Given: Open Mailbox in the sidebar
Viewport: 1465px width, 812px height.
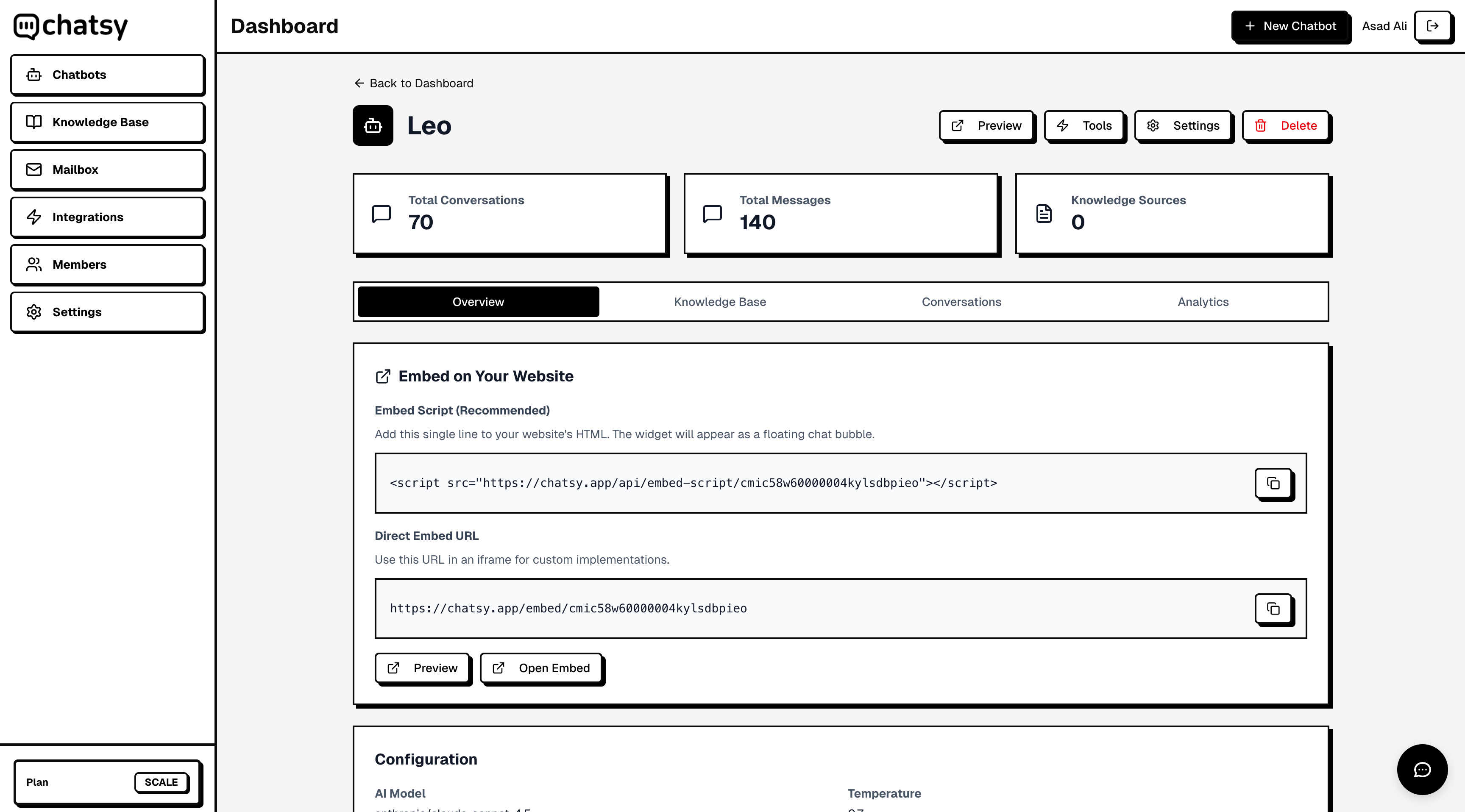Looking at the screenshot, I should pyautogui.click(x=108, y=170).
